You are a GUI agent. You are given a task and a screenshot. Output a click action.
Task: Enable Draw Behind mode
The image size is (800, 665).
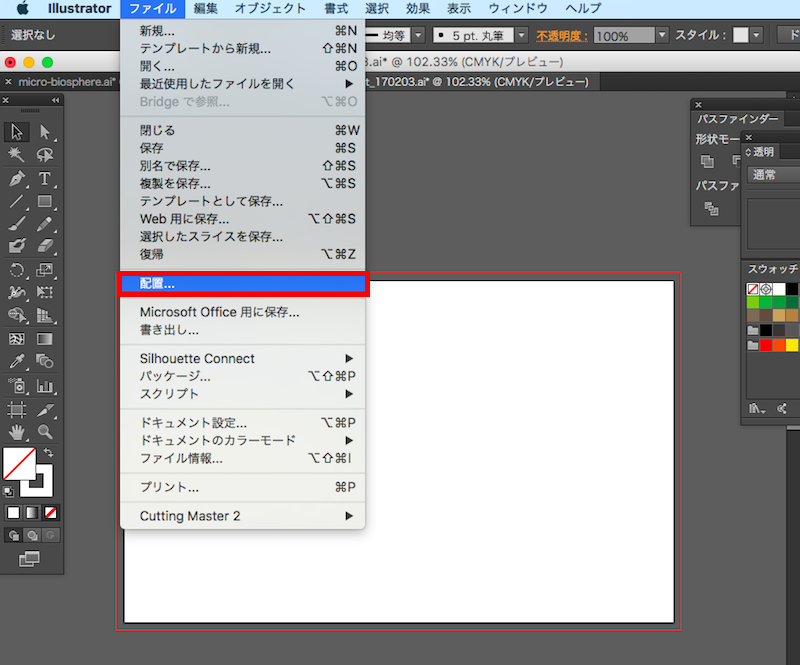(x=32, y=535)
